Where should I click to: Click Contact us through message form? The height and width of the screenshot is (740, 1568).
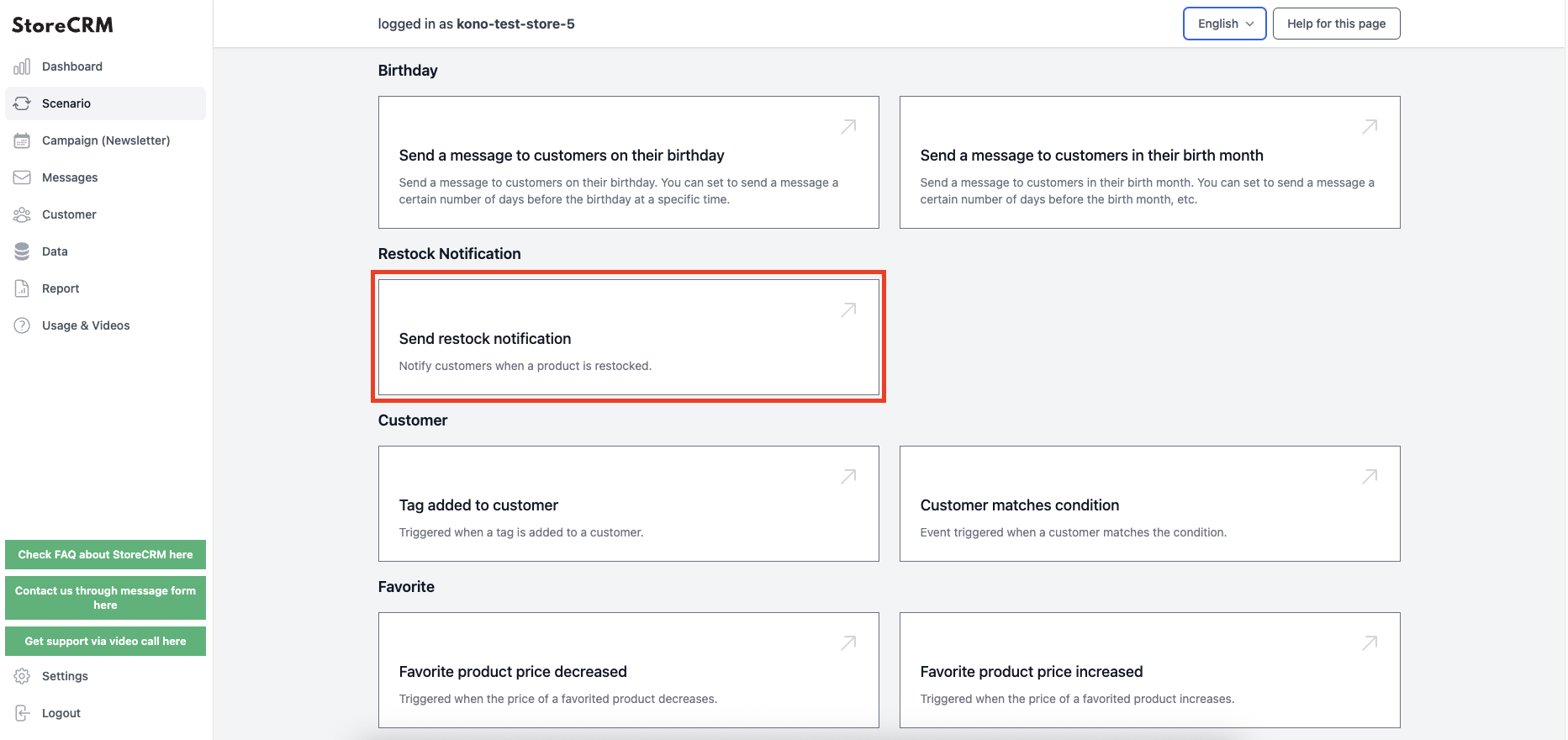[105, 598]
